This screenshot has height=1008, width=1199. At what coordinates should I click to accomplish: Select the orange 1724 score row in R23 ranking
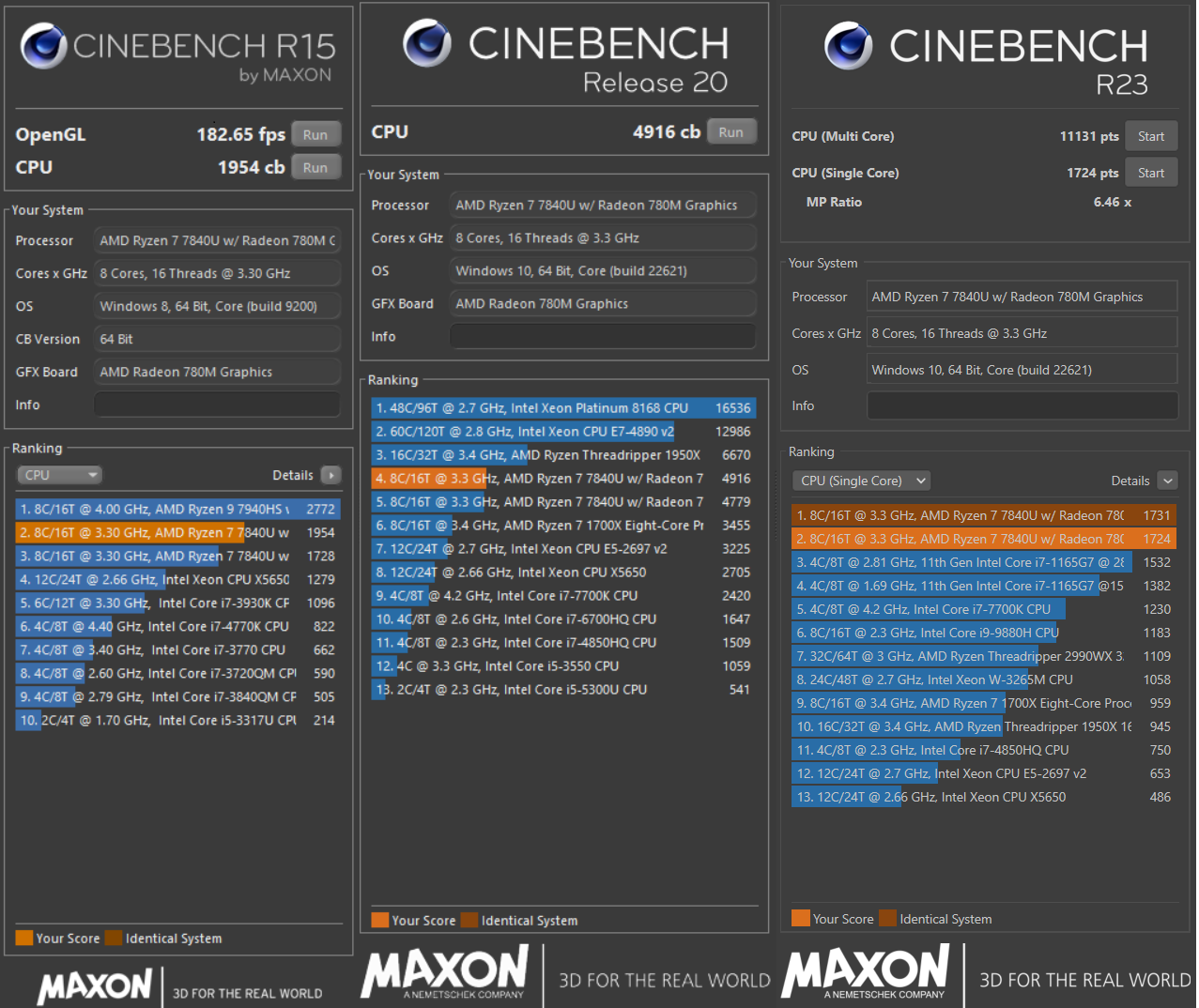pos(984,539)
